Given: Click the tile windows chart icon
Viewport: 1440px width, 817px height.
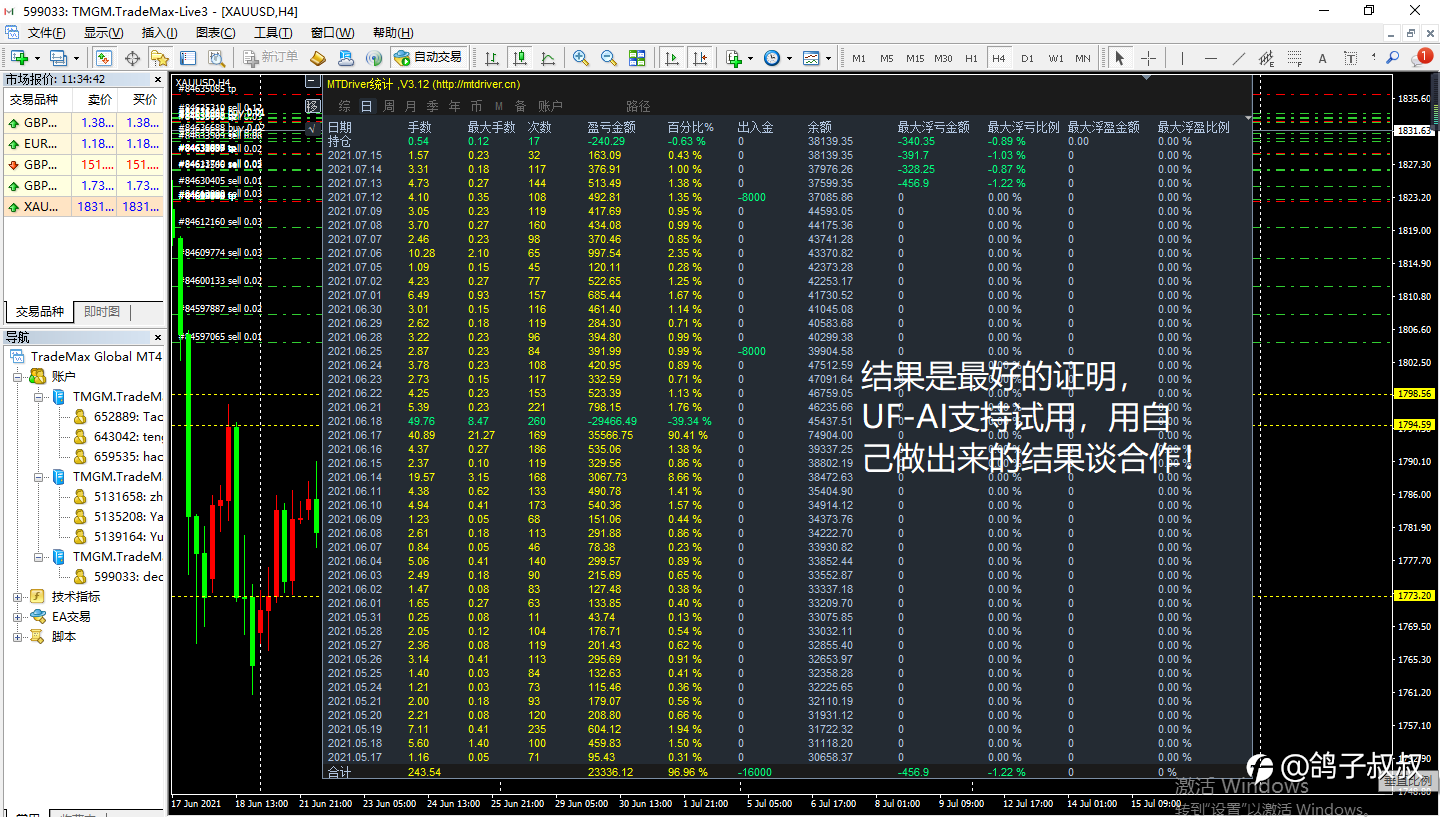Looking at the screenshot, I should (636, 58).
